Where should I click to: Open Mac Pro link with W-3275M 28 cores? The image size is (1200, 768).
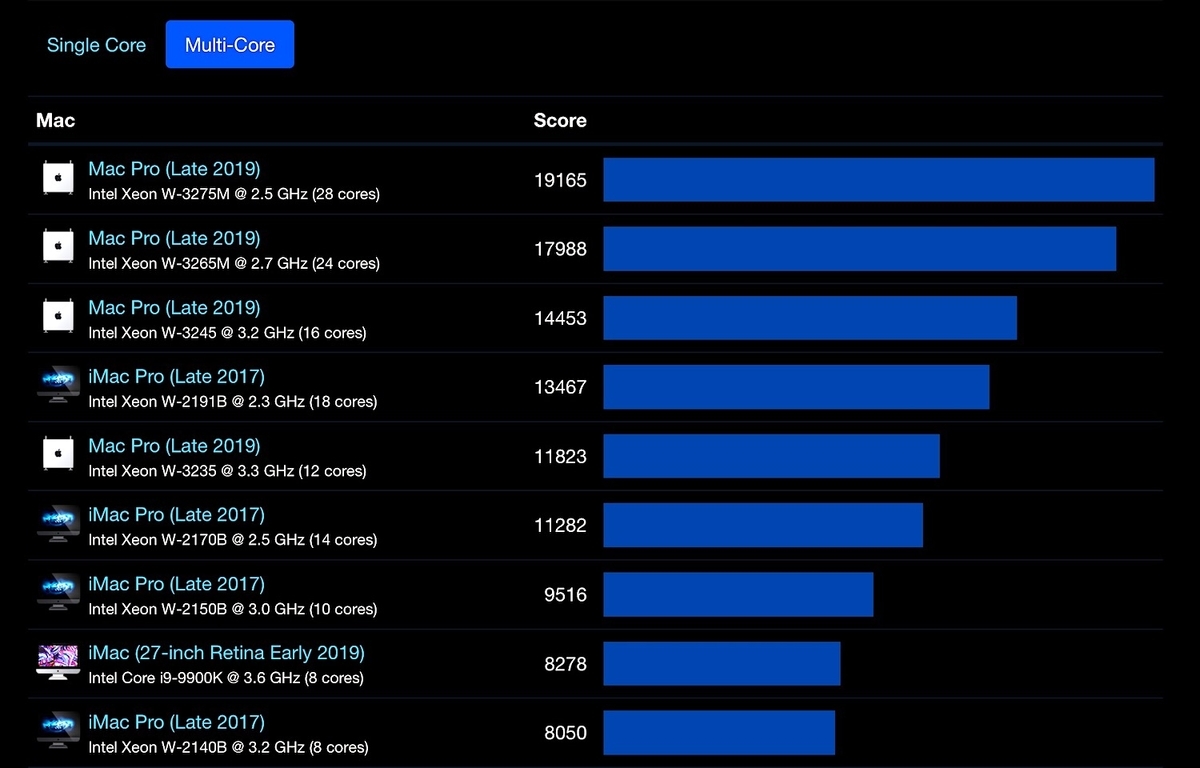pos(174,169)
